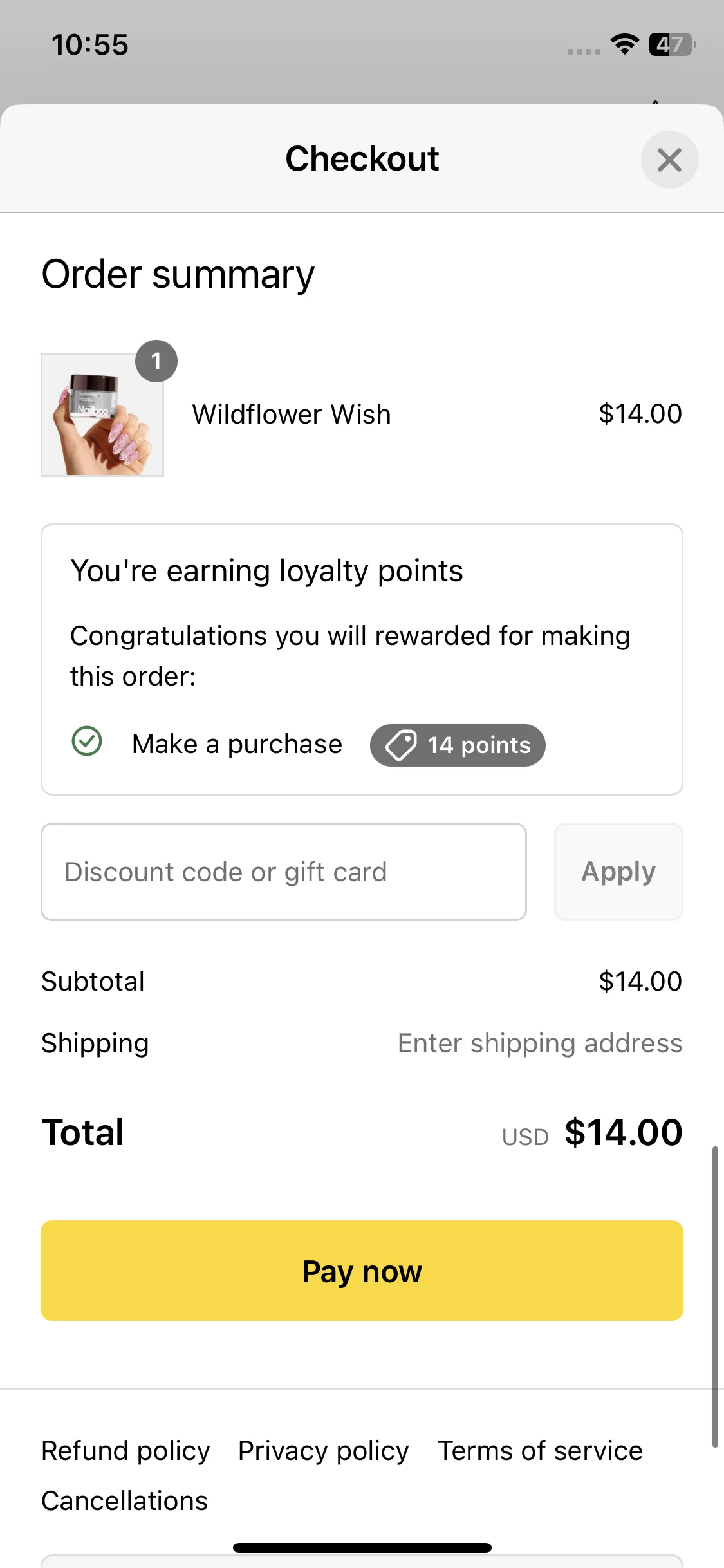Screen dimensions: 724x1568
Task: Tap the home indicator bar
Action: (362, 1547)
